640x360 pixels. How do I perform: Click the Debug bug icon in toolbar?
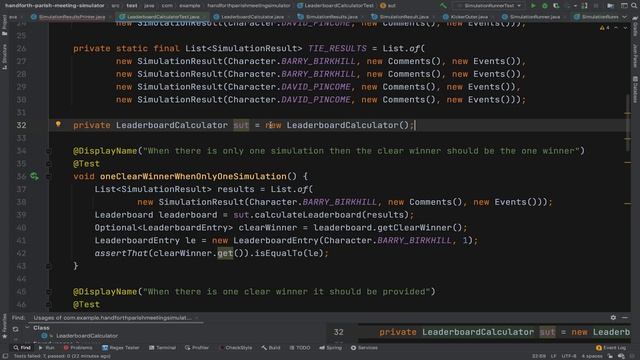click(544, 6)
